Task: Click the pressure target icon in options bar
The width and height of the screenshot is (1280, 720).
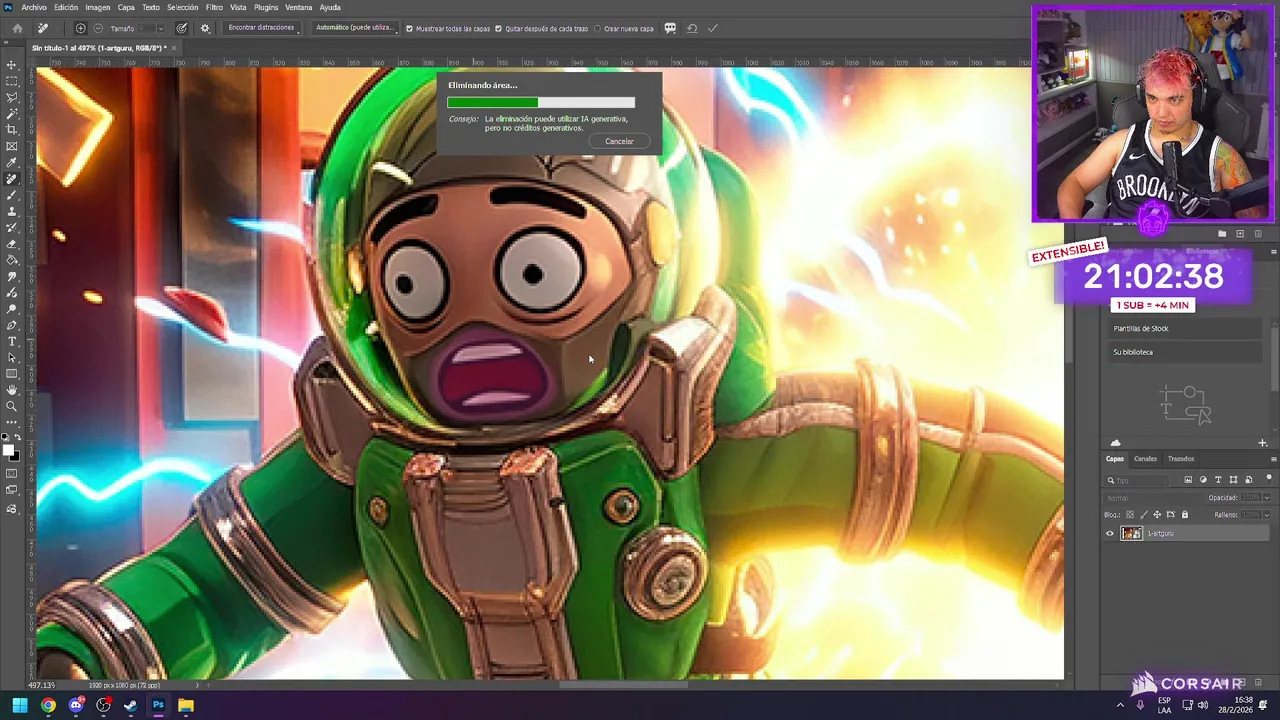Action: point(182,28)
